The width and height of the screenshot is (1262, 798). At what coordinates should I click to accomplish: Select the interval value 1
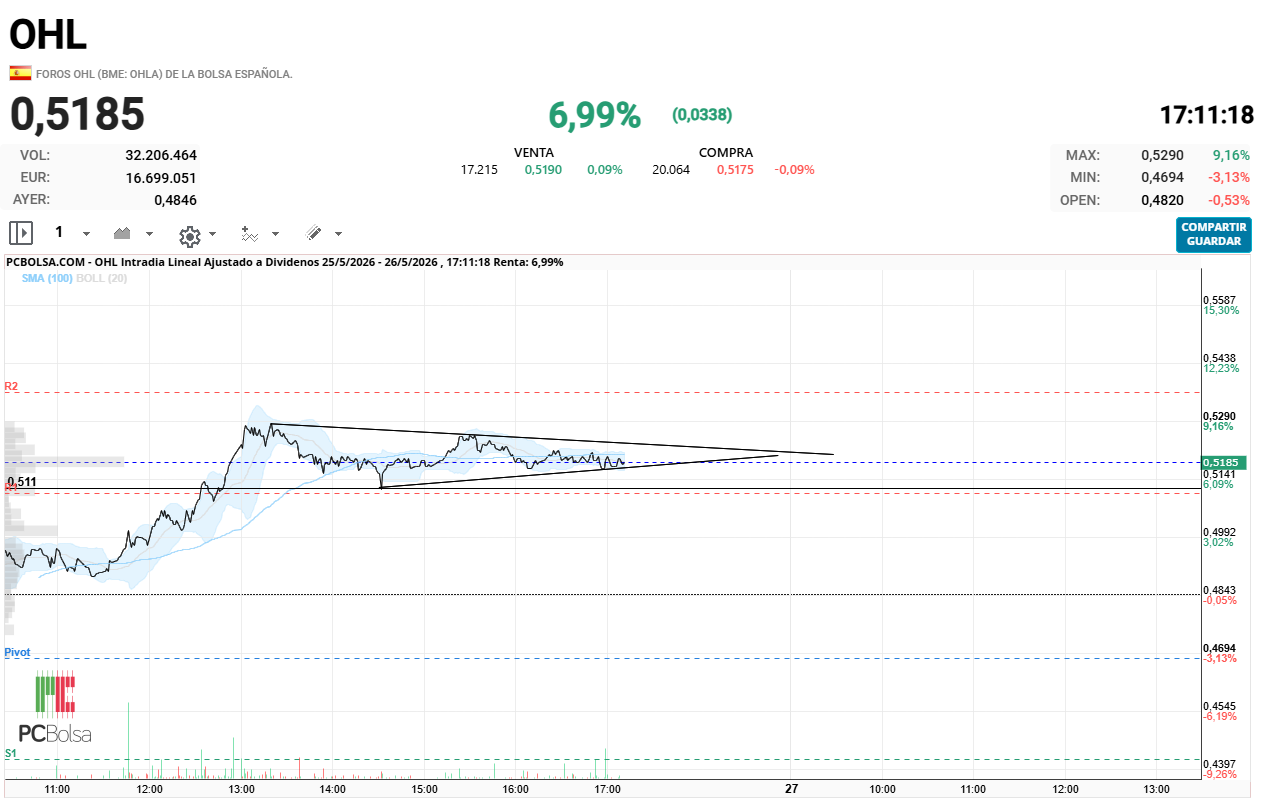point(59,232)
